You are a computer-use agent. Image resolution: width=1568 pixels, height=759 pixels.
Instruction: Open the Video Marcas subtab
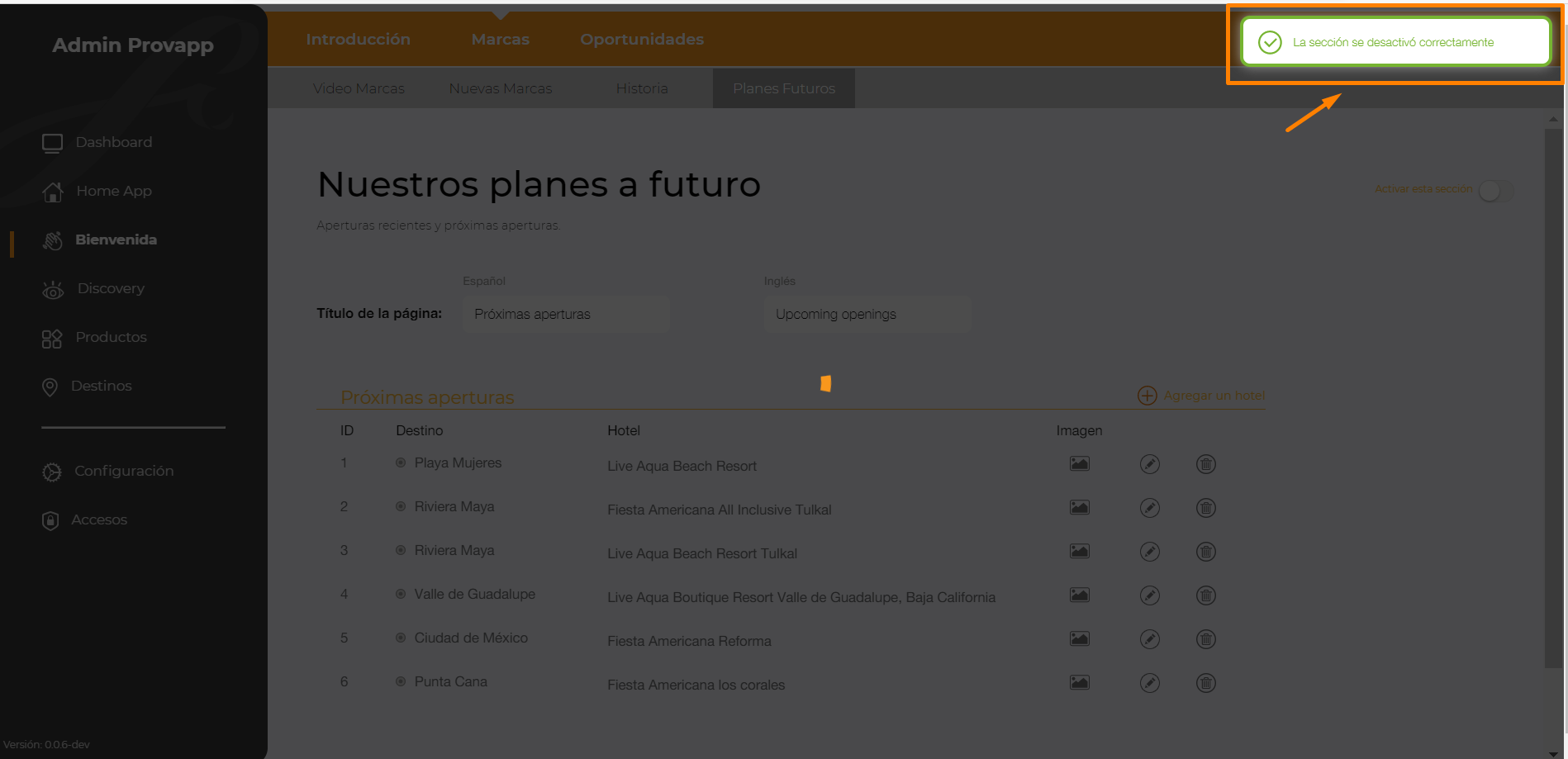point(359,88)
